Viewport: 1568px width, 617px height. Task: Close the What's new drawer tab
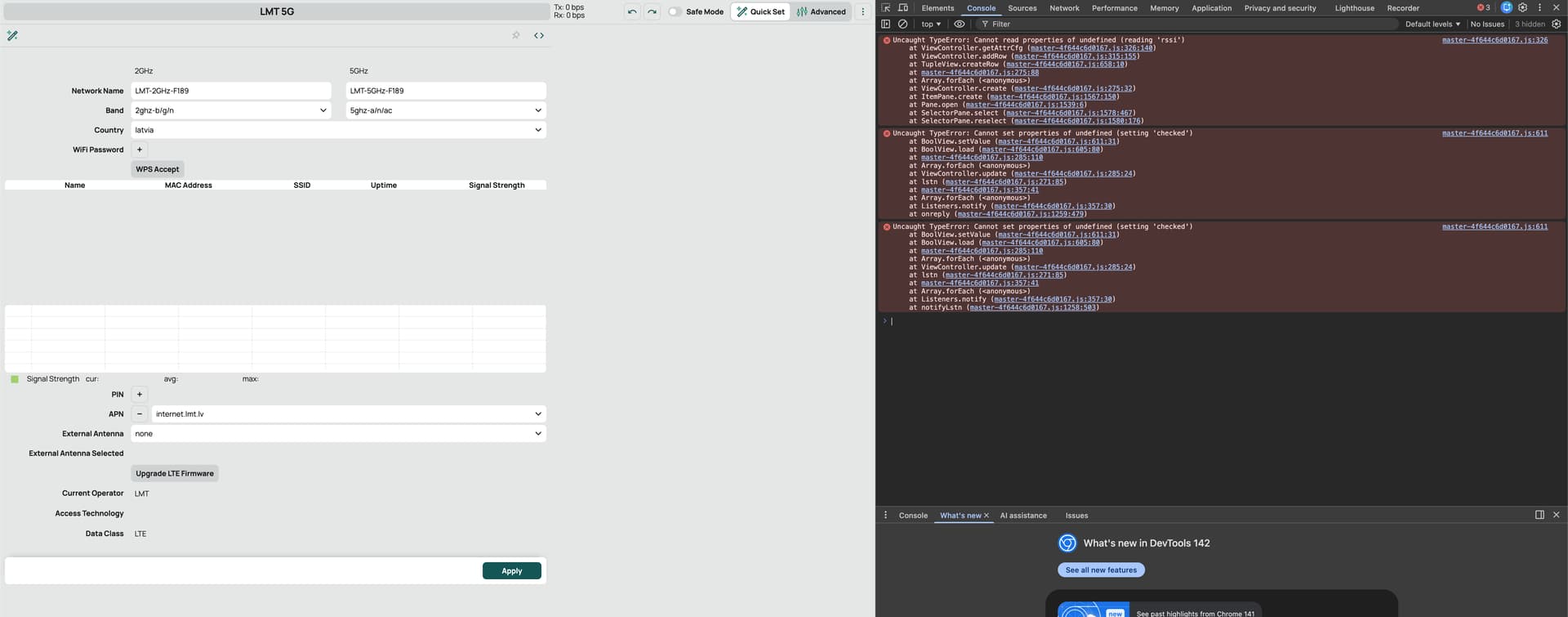[x=987, y=516]
